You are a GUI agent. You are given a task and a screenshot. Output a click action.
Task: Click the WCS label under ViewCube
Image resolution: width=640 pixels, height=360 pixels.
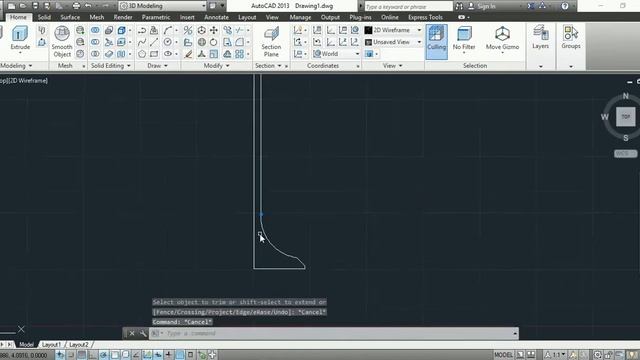(x=625, y=153)
